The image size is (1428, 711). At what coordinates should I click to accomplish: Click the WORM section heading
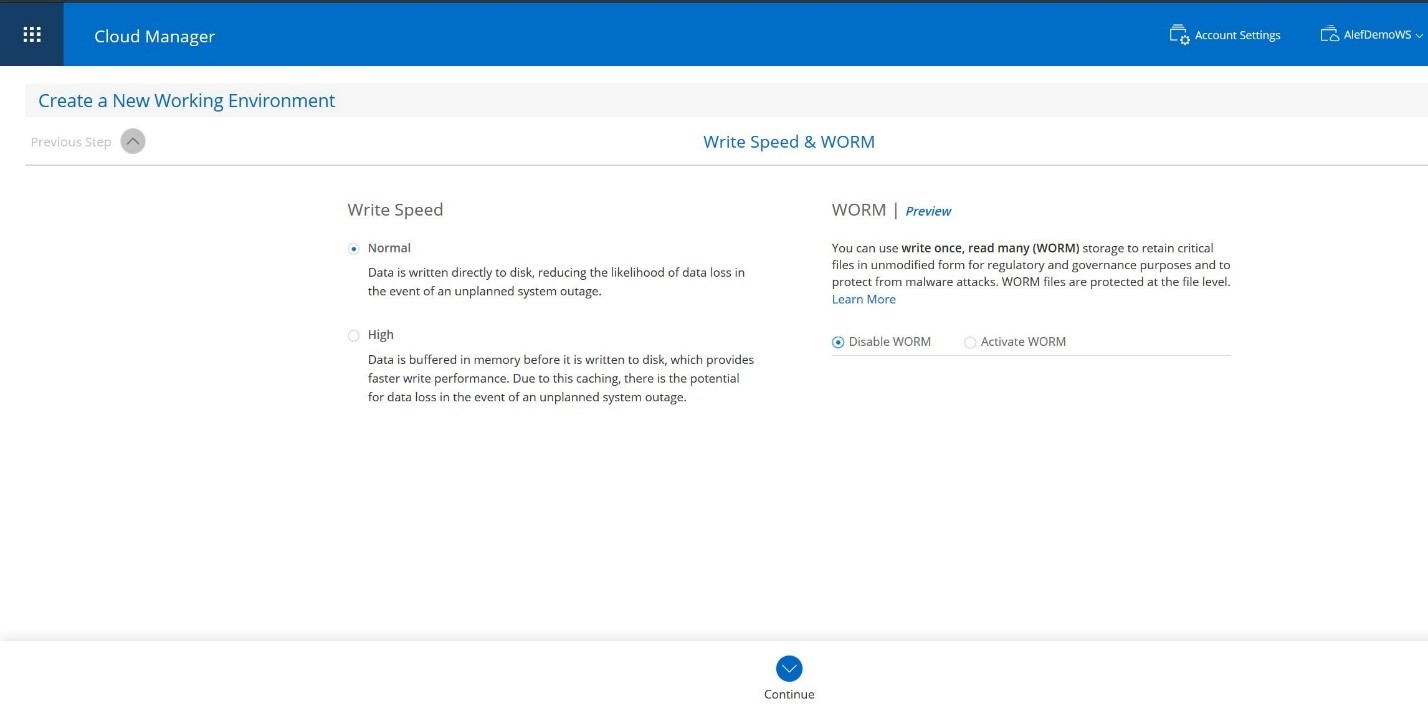(x=859, y=210)
